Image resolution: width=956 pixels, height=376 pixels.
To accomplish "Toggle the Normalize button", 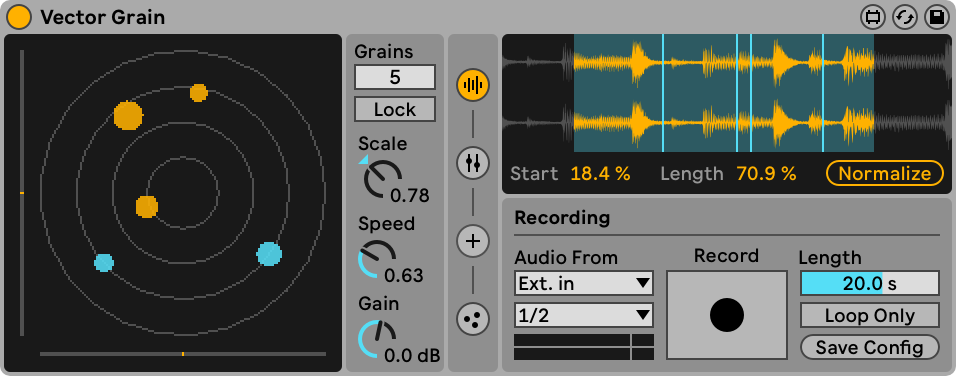I will (885, 174).
